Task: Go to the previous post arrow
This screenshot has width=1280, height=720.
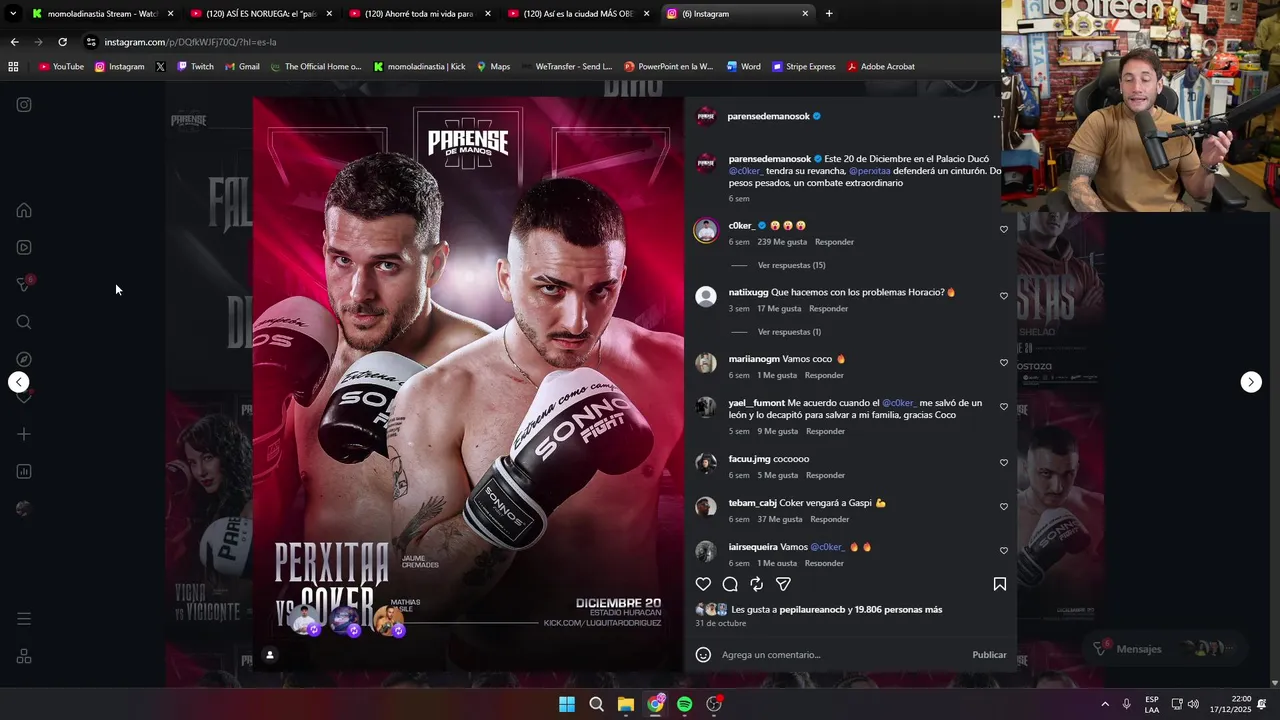Action: pos(19,382)
